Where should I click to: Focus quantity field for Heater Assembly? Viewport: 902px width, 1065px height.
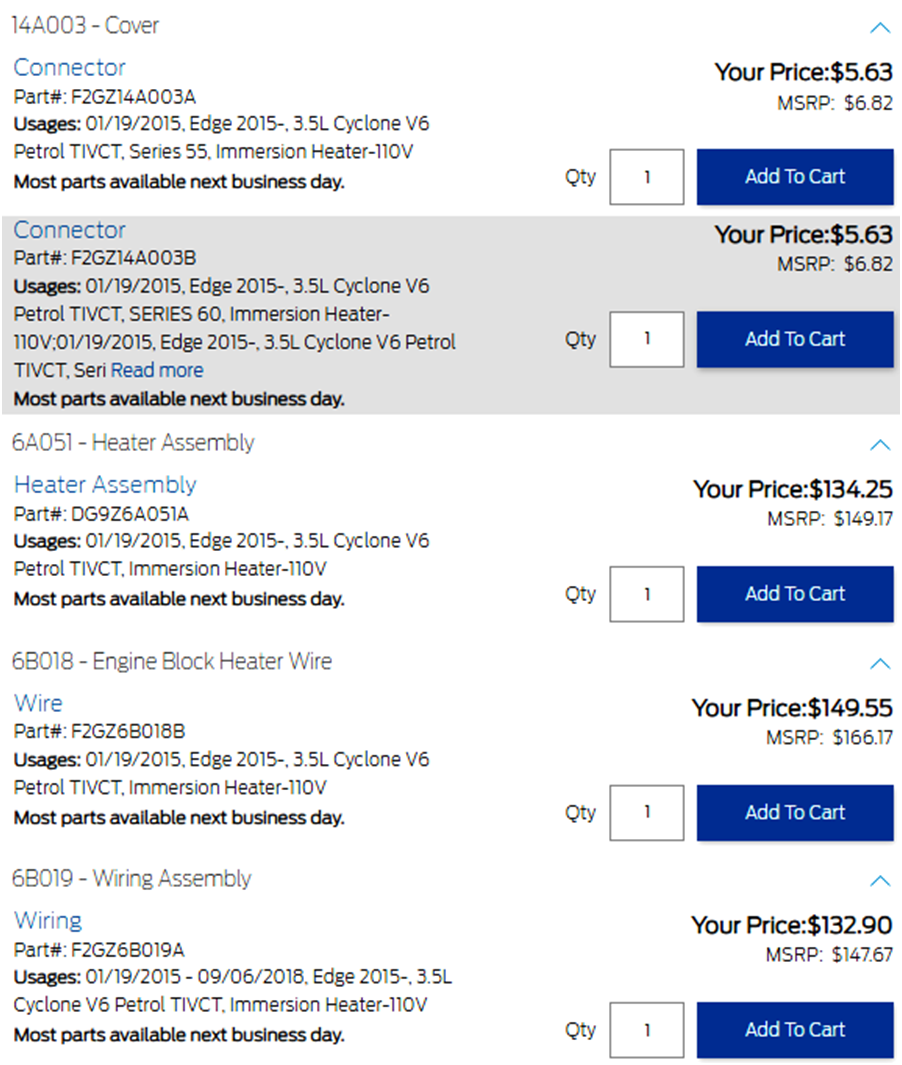click(647, 594)
